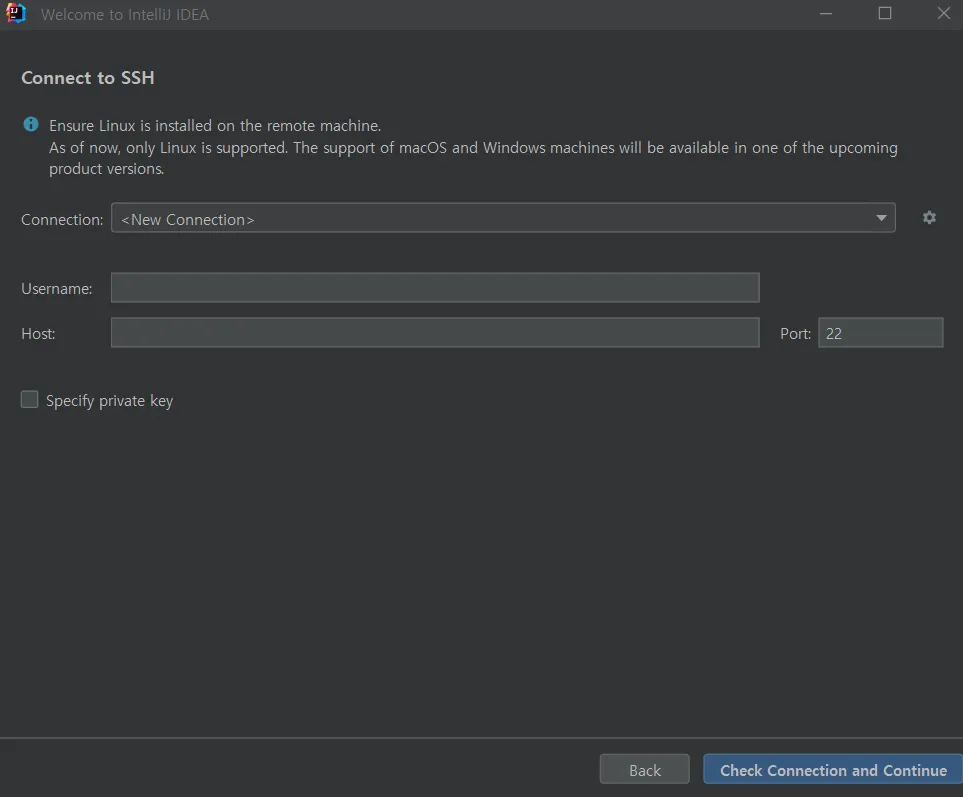The height and width of the screenshot is (797, 963).
Task: Click the IntelliJ IDEA logo in title bar
Action: tap(16, 14)
